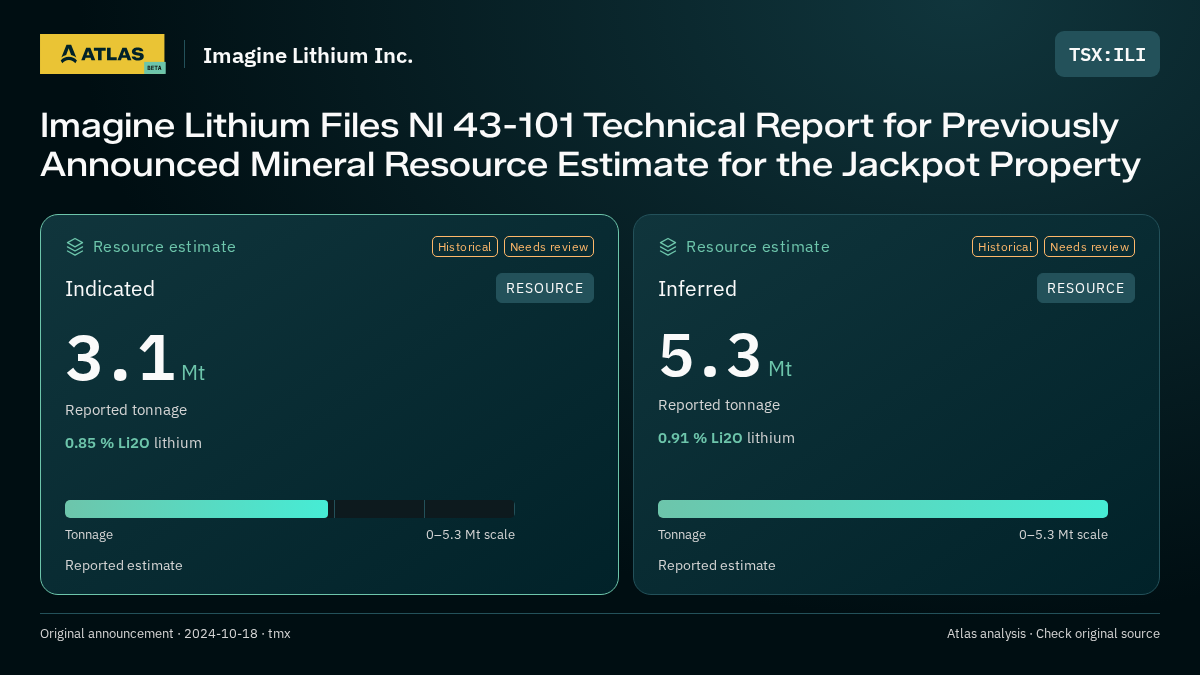Click the 0.85 % Li2O lithium grade
Viewport: 1200px width, 675px height.
133,443
